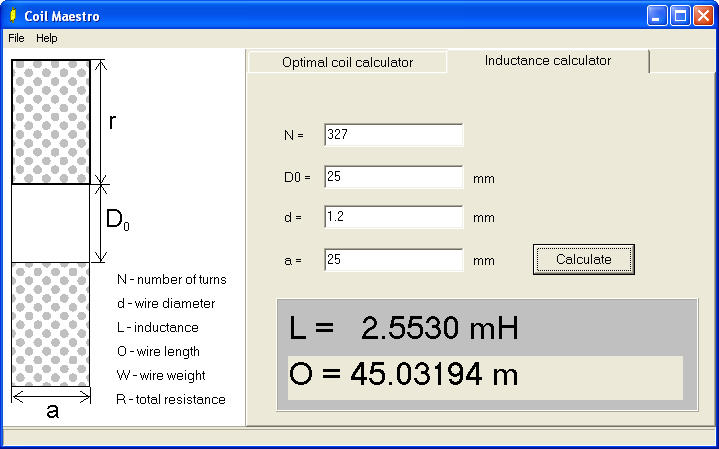This screenshot has height=449, width=719.
Task: Open the Help menu
Action: tap(47, 38)
